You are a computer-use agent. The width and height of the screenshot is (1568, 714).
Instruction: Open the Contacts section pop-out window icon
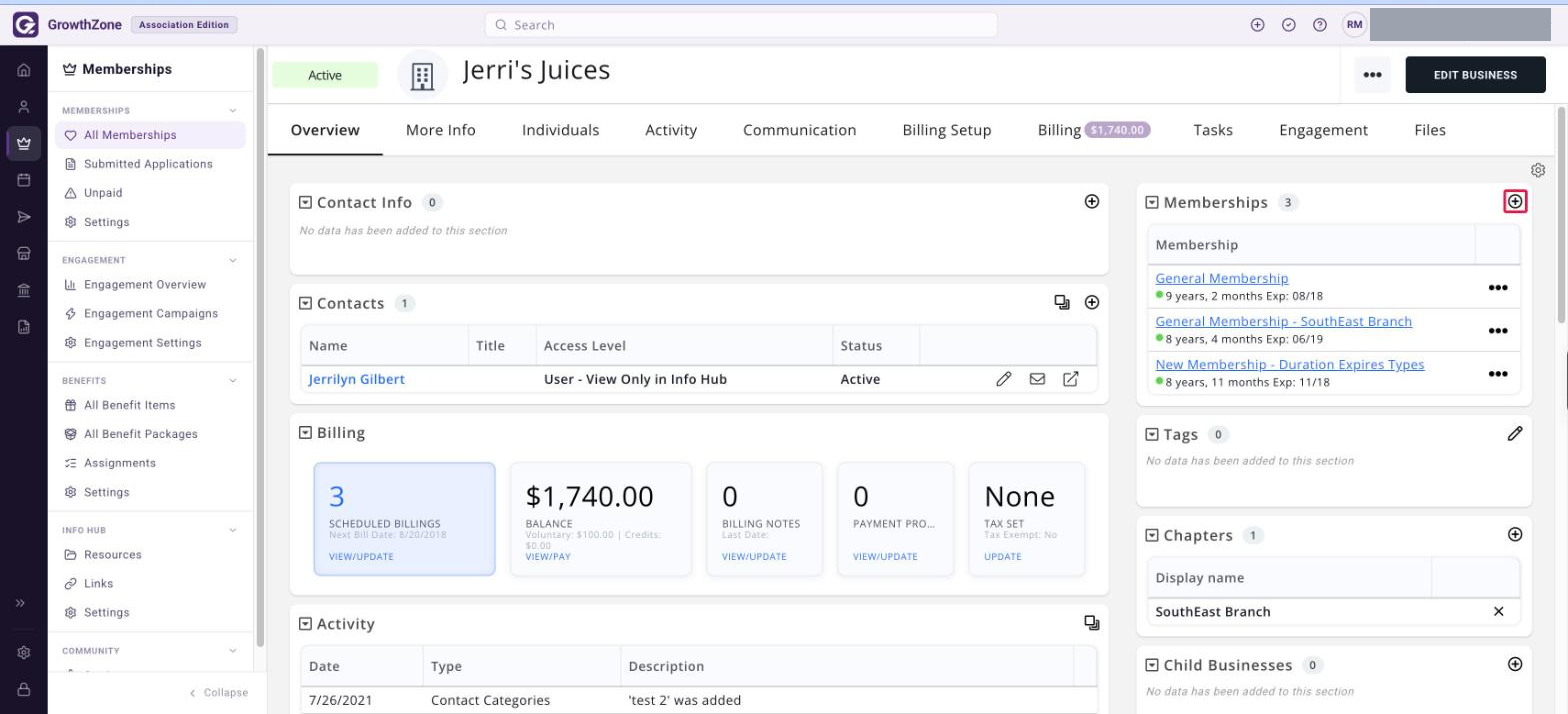pyautogui.click(x=1062, y=302)
